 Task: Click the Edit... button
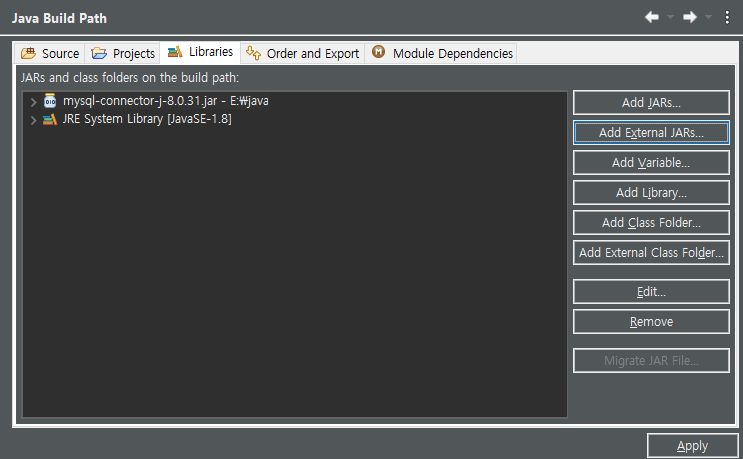[651, 292]
